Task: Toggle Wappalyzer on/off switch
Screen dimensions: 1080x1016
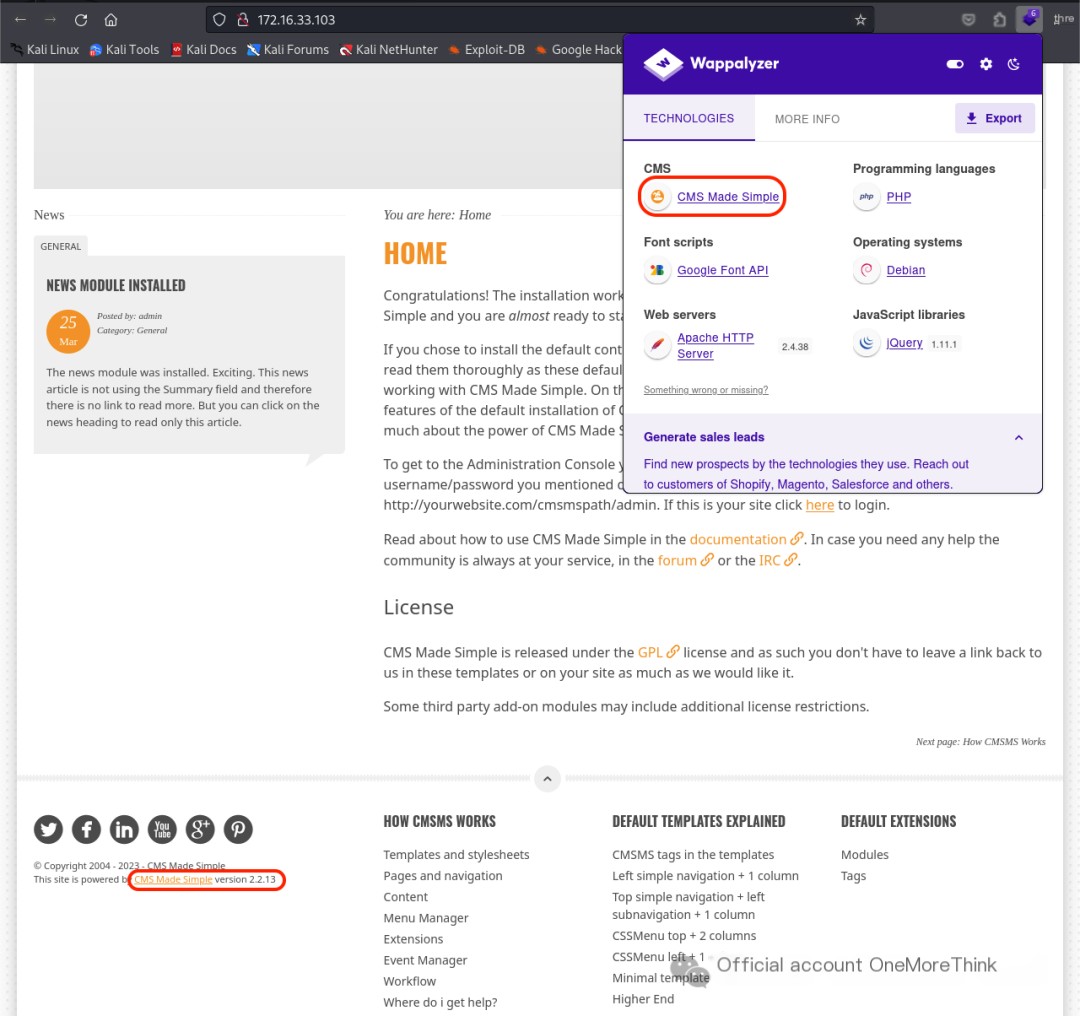Action: tap(955, 64)
